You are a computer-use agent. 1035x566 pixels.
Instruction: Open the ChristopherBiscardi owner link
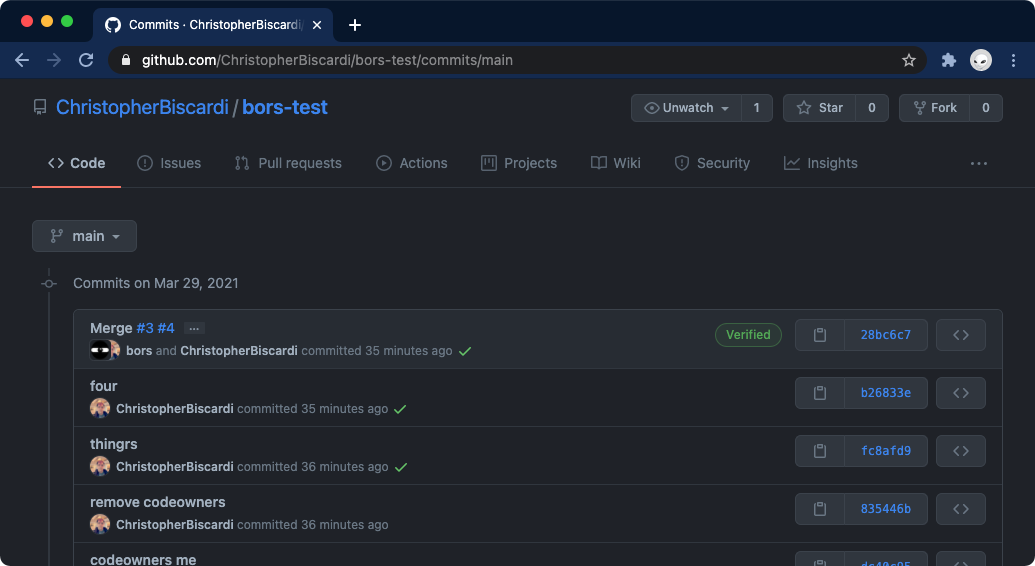(x=142, y=107)
